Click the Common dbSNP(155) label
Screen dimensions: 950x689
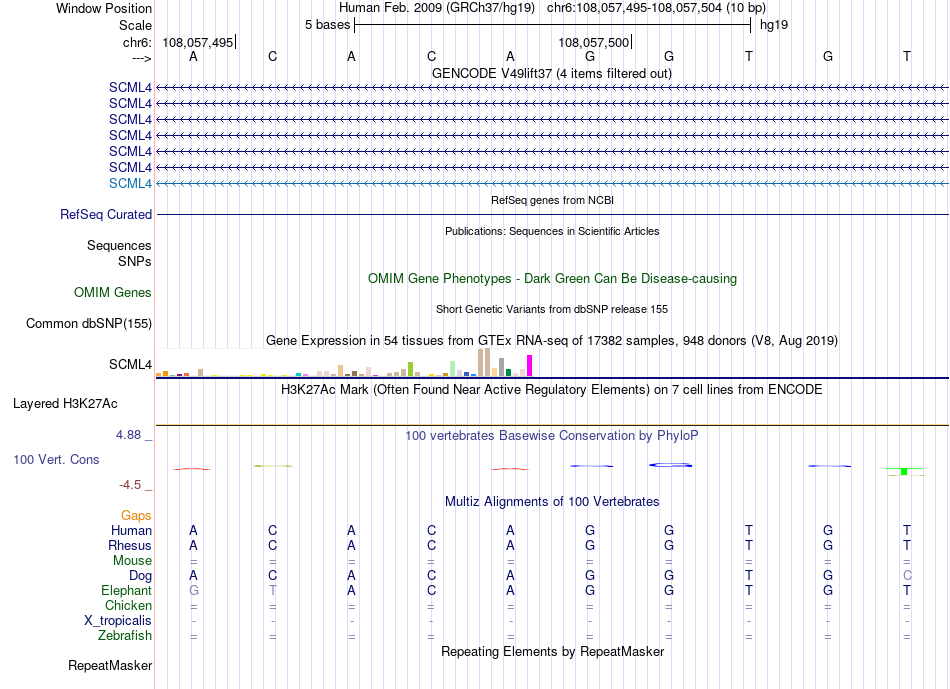tap(89, 324)
